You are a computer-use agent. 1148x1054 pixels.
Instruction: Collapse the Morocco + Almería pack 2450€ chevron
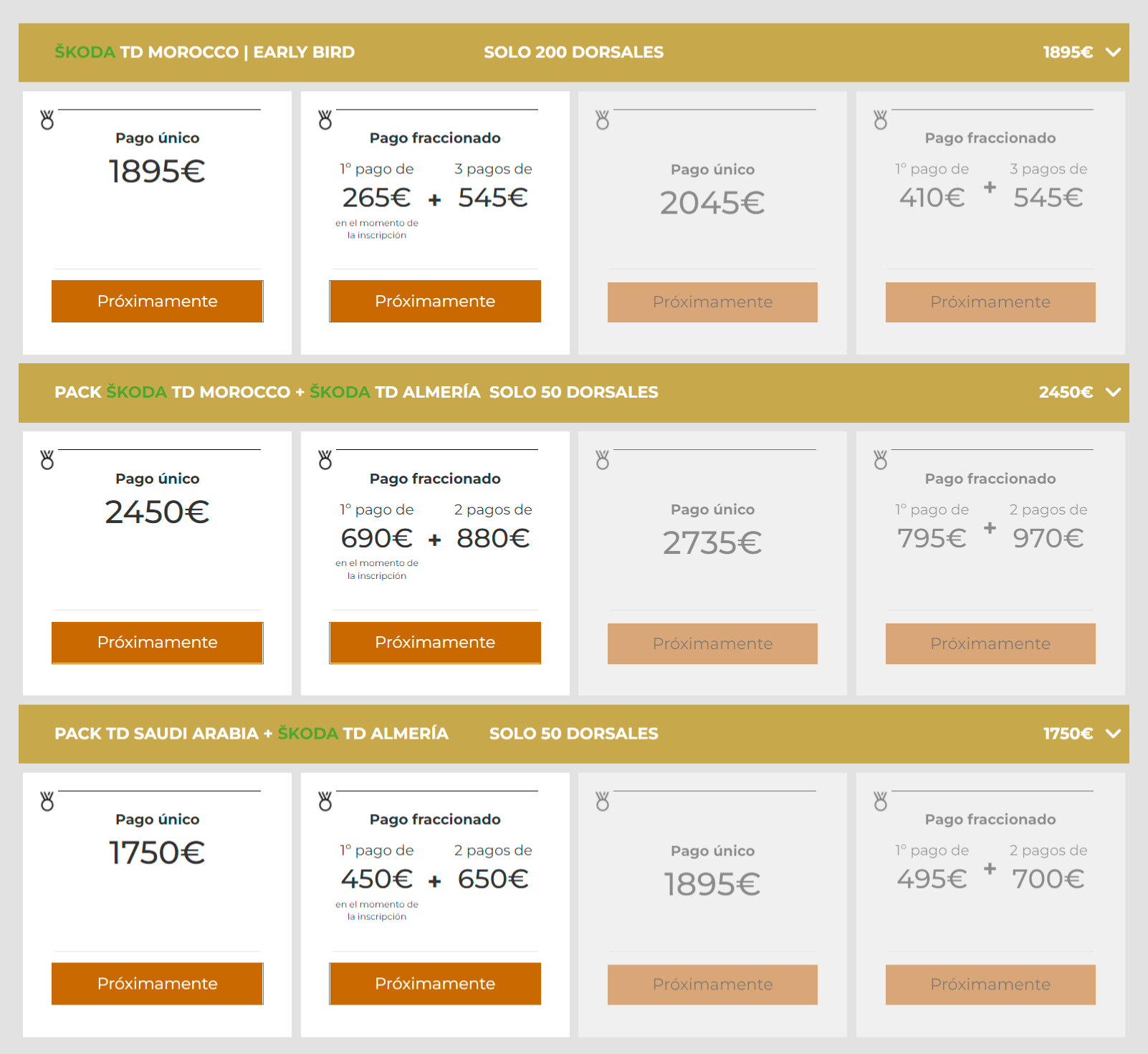coord(1113,392)
